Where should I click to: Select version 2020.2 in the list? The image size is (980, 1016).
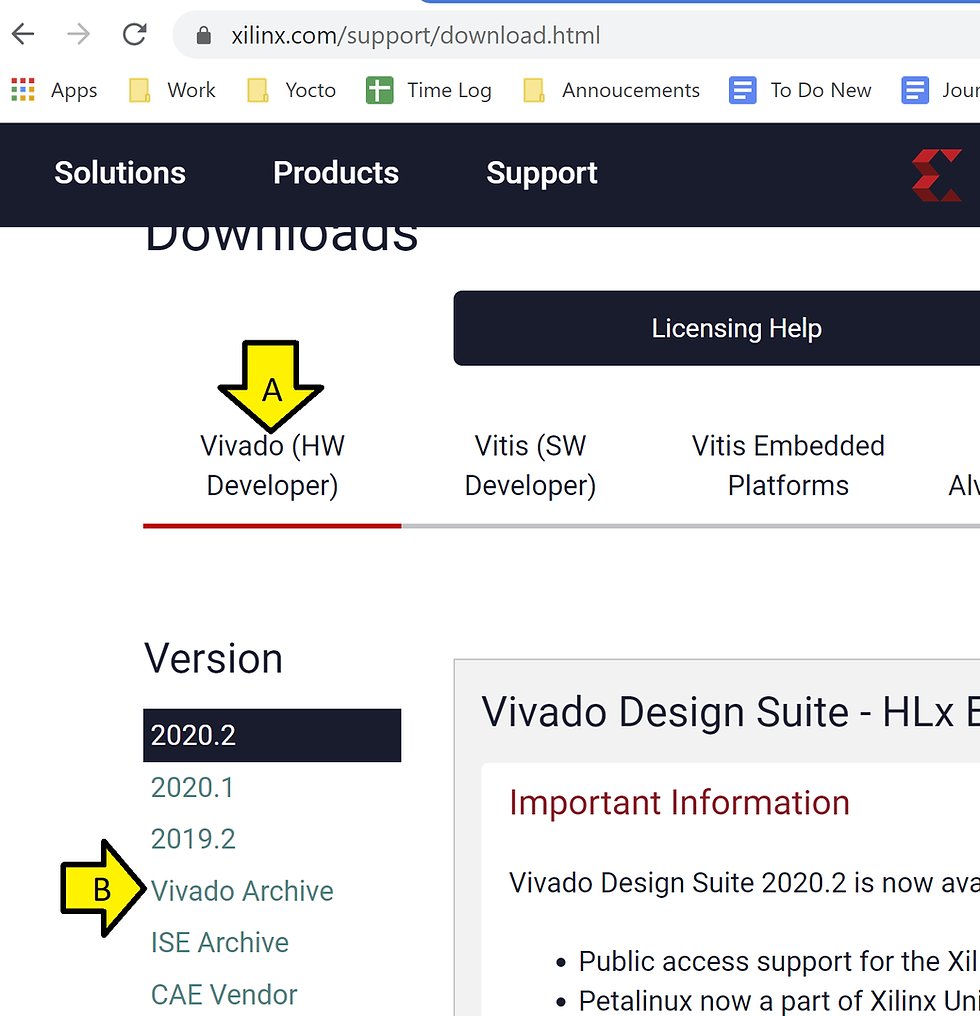272,735
